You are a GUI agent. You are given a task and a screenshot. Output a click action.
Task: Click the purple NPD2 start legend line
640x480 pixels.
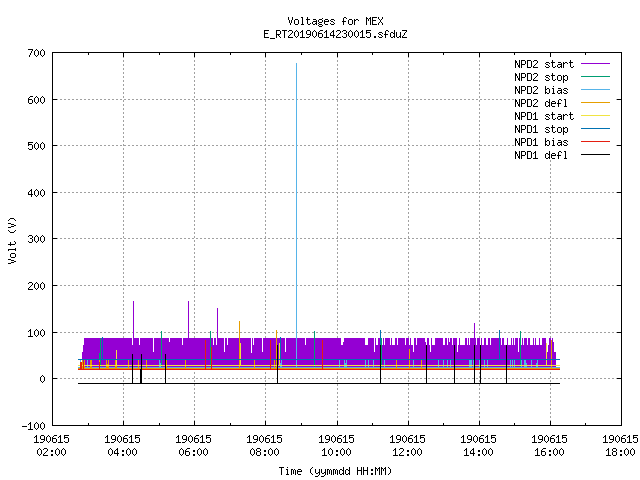tap(595, 64)
